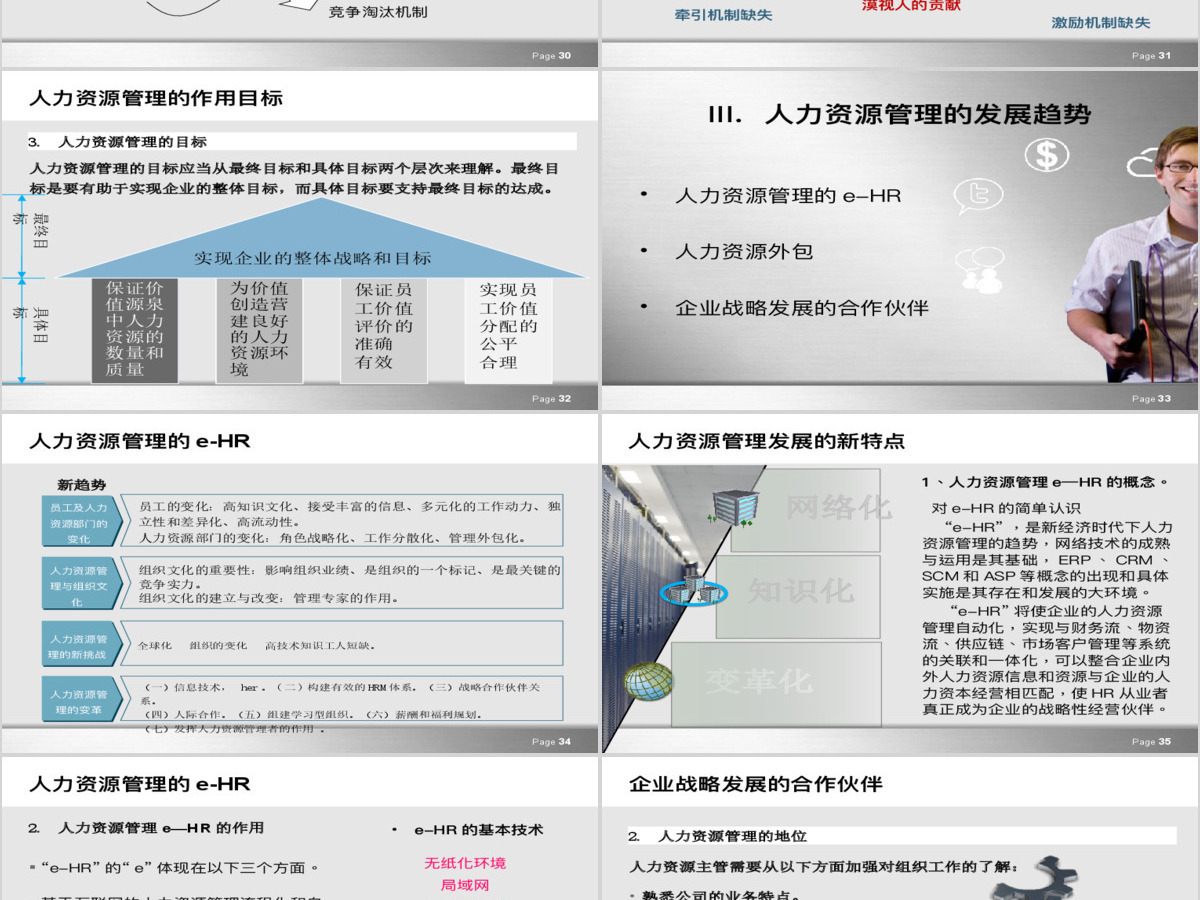
Task: Click the bullet '人力资源管理的 e–HR' on slide 33
Action: coord(788,195)
